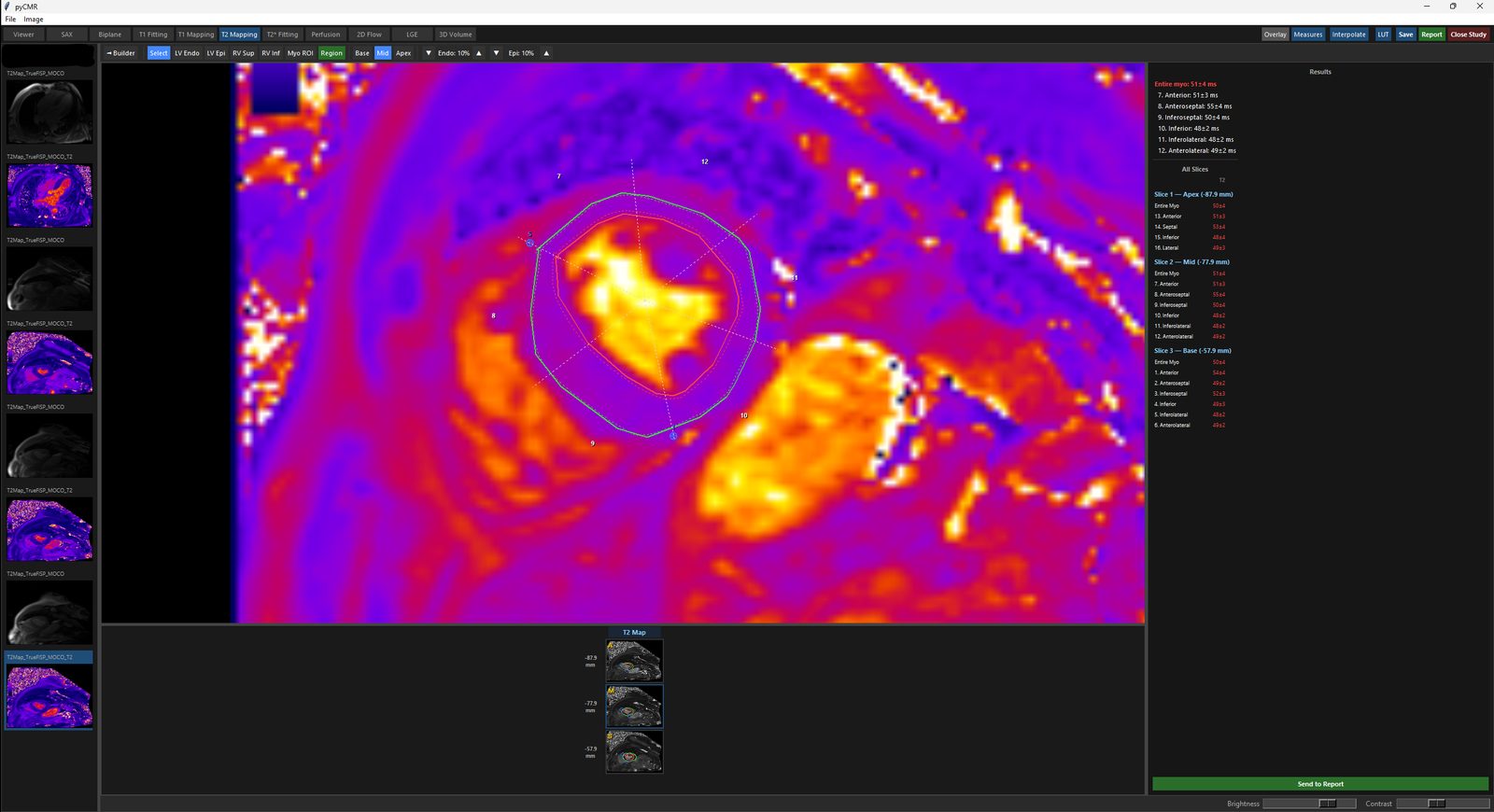Click the Measures button

point(1308,35)
